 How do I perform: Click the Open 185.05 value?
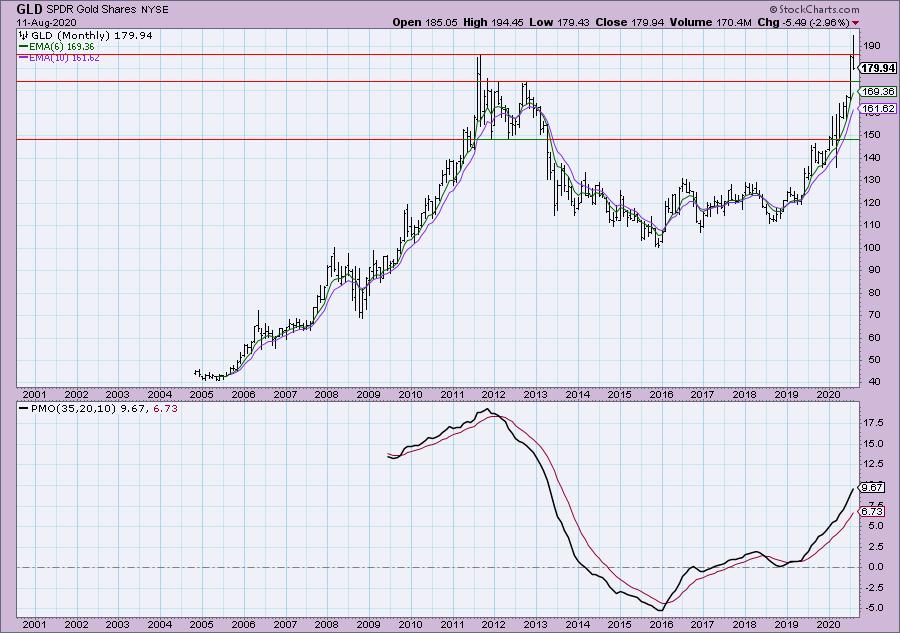coord(425,22)
